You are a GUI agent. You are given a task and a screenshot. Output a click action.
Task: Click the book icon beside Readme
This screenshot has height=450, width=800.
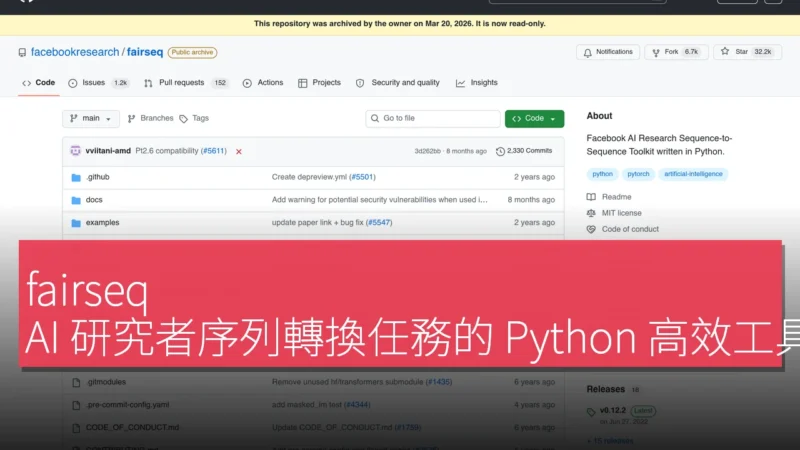point(591,197)
